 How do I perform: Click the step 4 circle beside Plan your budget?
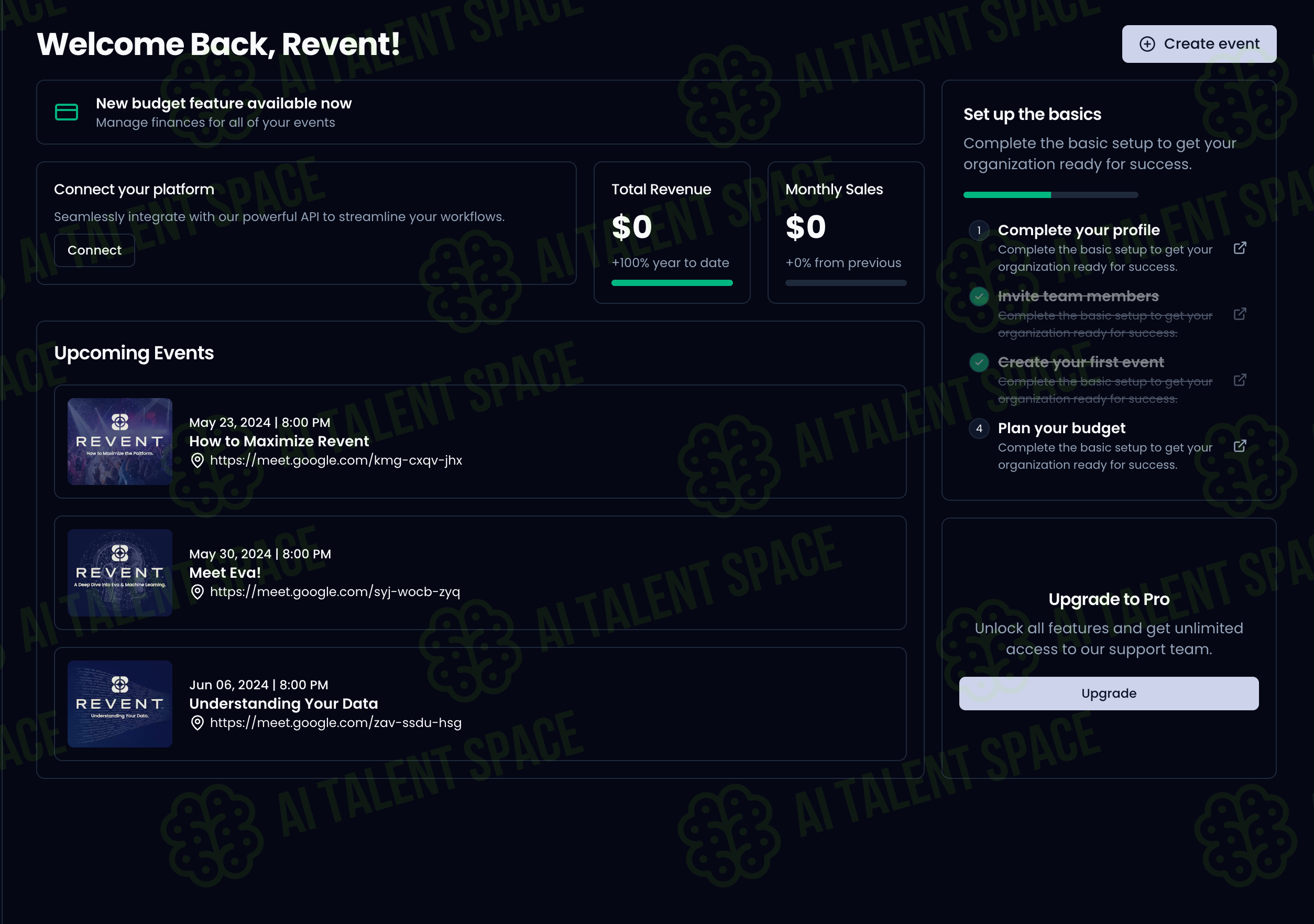[x=979, y=428]
